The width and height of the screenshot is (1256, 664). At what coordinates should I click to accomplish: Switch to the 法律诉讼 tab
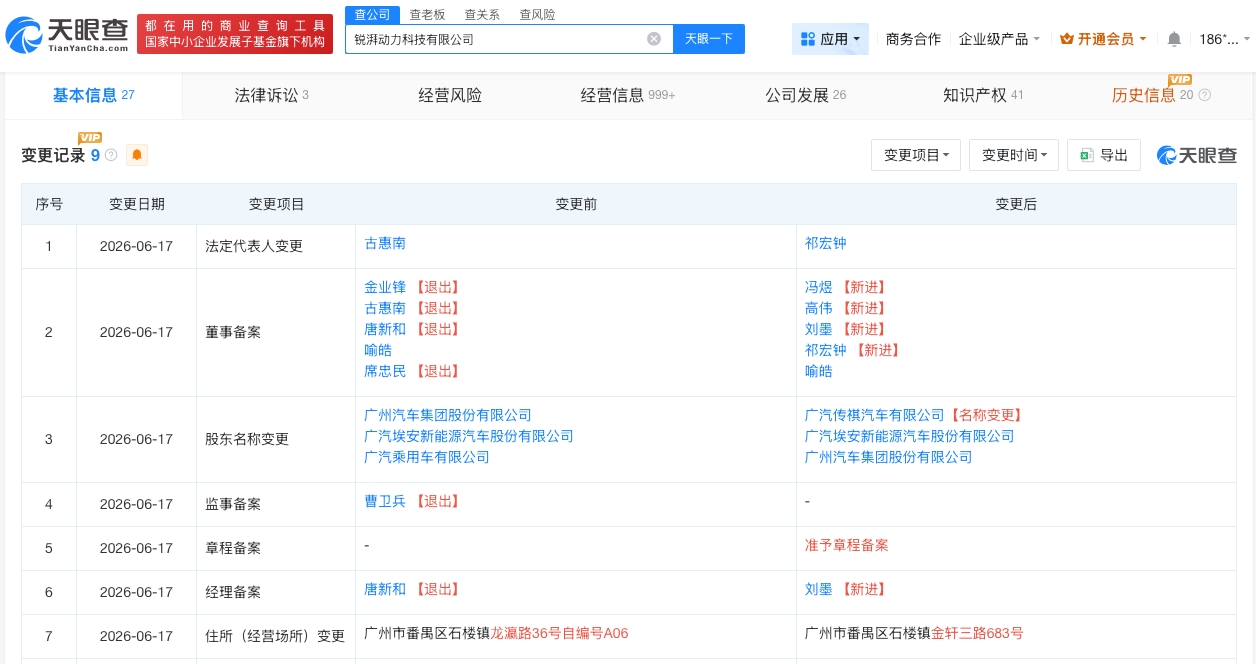(x=271, y=95)
